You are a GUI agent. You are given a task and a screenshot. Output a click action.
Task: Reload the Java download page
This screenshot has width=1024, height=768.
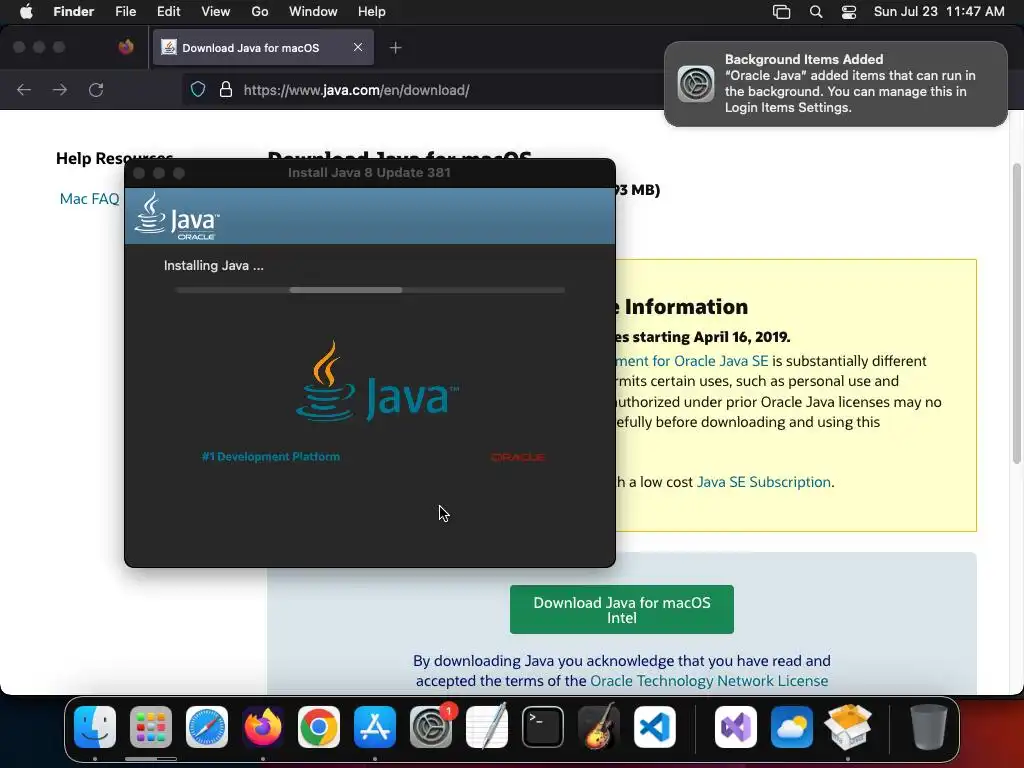(x=96, y=89)
